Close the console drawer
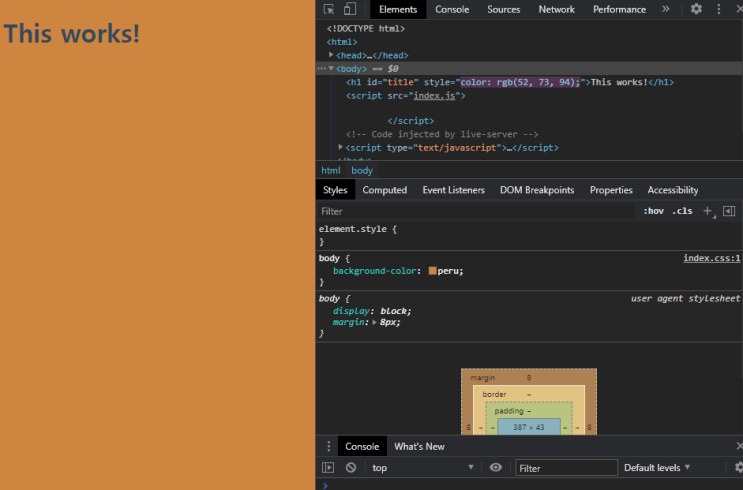The image size is (743, 490). (x=739, y=446)
